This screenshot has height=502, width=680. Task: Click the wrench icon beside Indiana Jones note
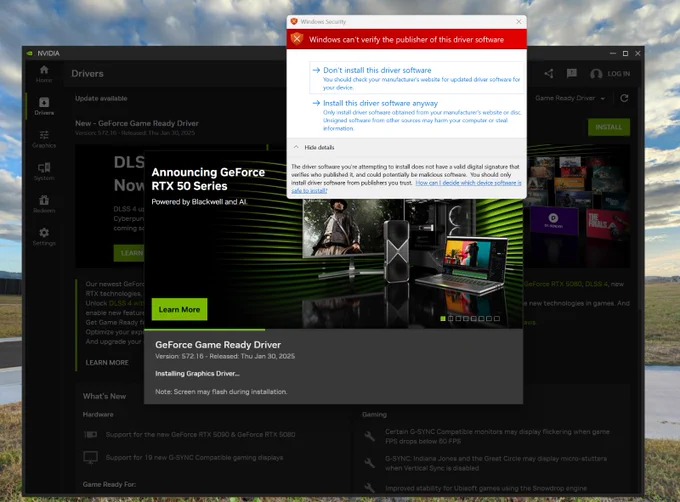369,463
